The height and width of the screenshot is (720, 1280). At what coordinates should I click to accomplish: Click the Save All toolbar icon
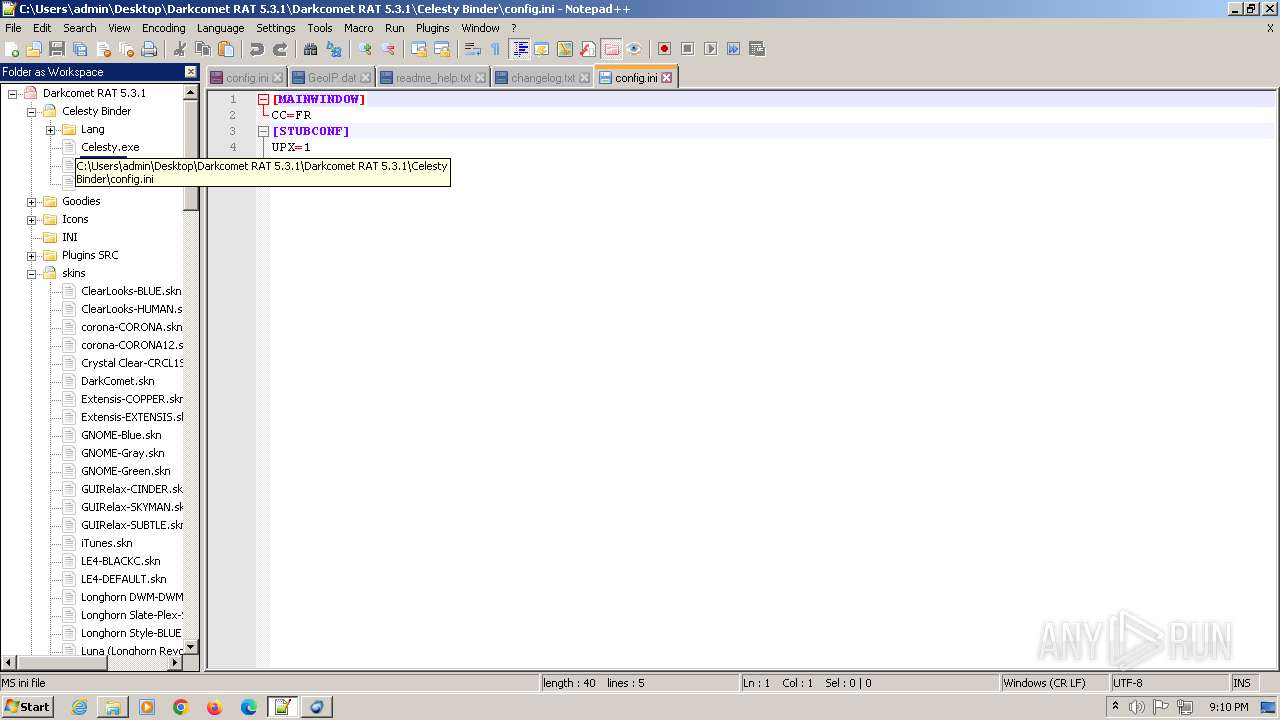click(80, 49)
